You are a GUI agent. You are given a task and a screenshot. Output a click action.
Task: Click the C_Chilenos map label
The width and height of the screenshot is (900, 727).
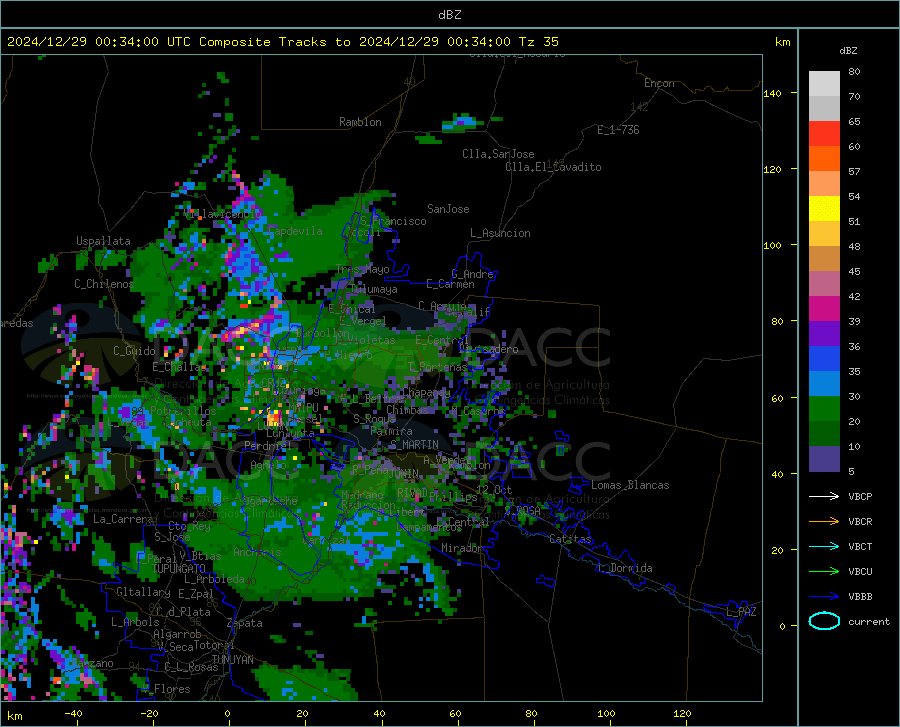click(x=104, y=284)
